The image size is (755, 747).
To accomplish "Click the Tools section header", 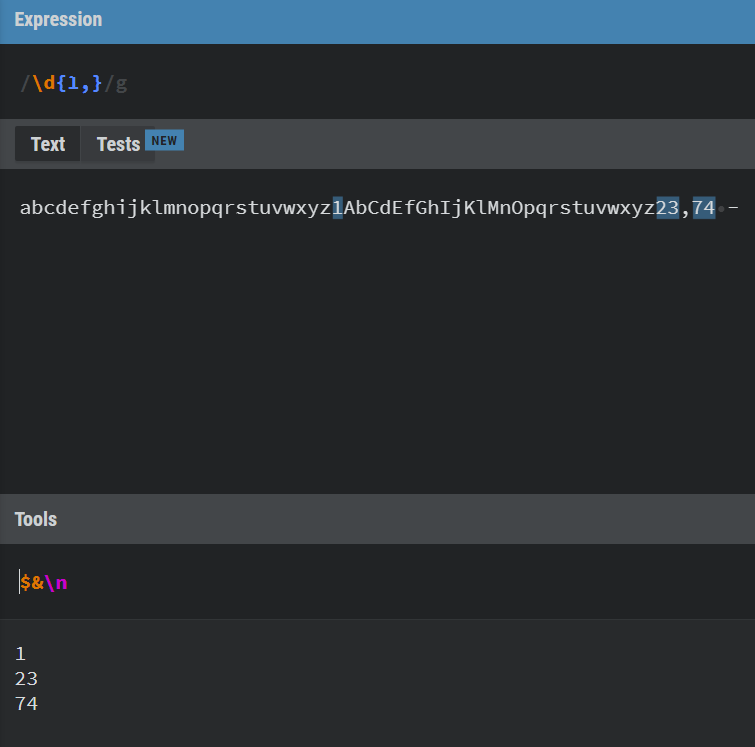I will tap(378, 519).
